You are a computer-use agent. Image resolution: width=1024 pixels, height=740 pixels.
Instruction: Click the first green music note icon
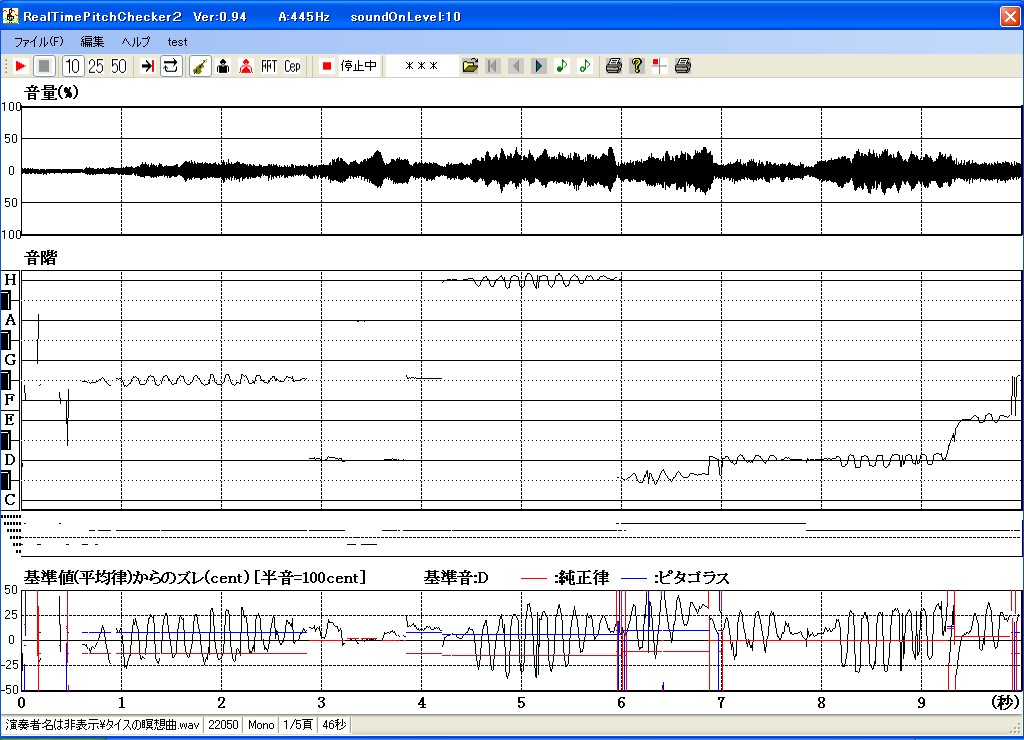(x=562, y=66)
